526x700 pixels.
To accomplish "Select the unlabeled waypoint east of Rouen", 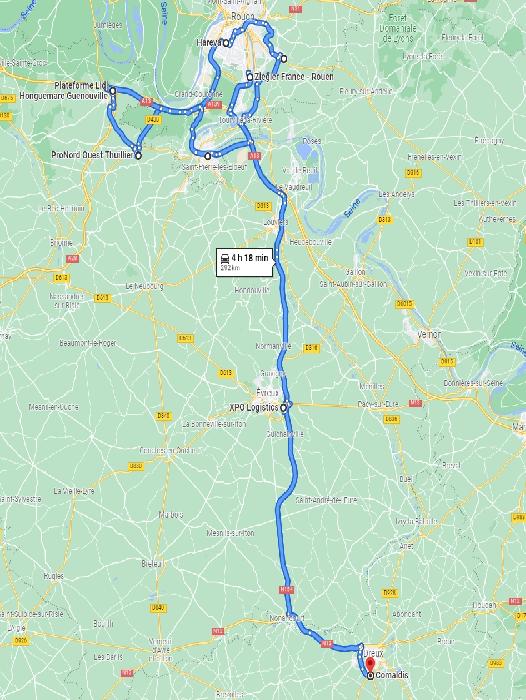I will 284,58.
